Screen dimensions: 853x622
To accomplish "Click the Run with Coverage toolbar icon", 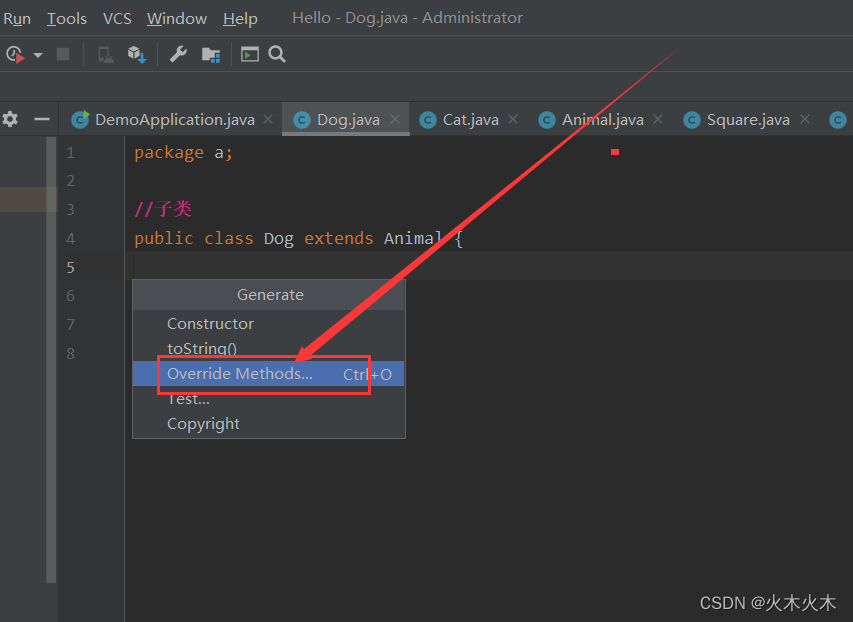I will (x=15, y=54).
